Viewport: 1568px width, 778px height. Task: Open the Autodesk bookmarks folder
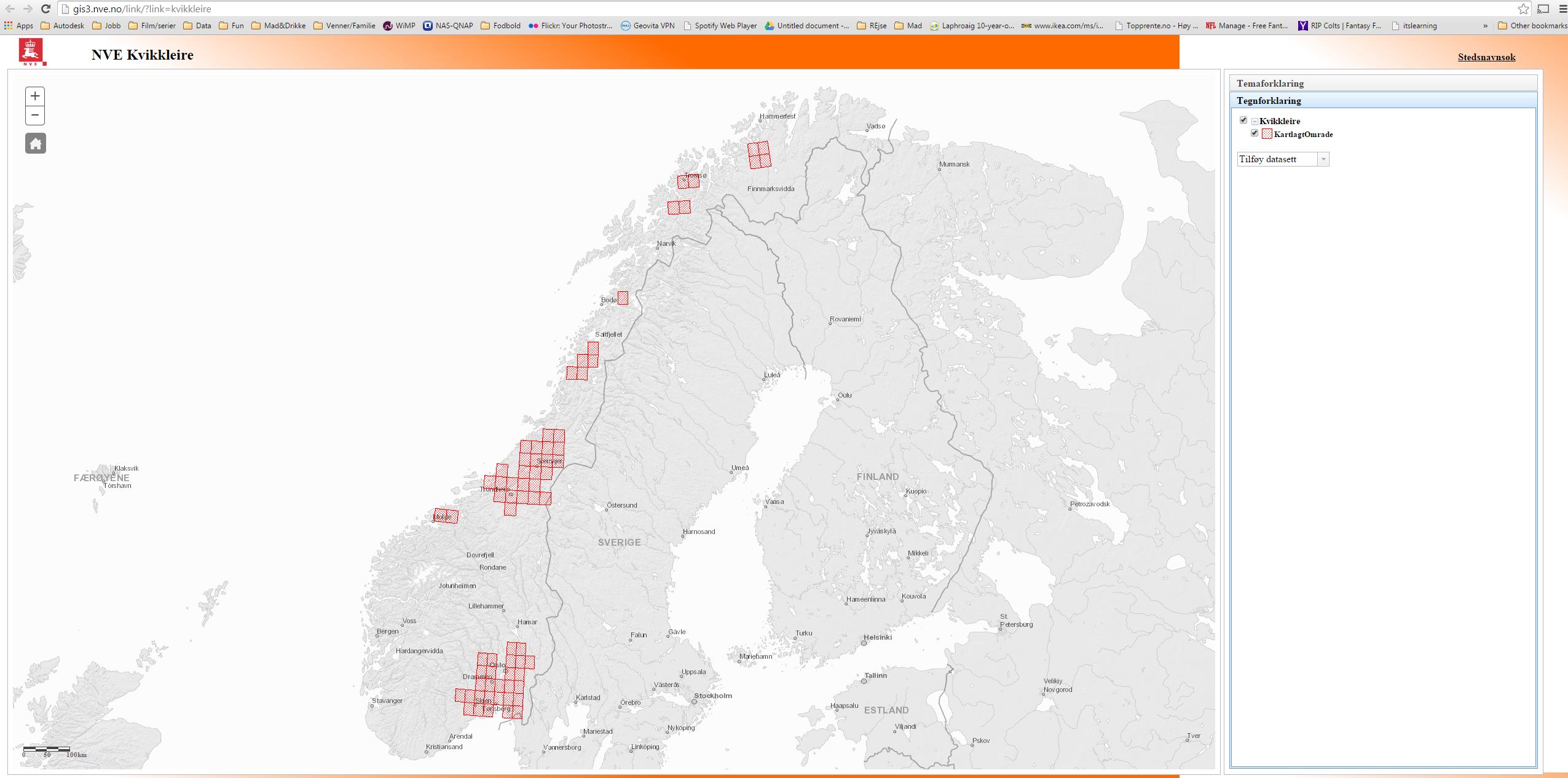point(62,26)
